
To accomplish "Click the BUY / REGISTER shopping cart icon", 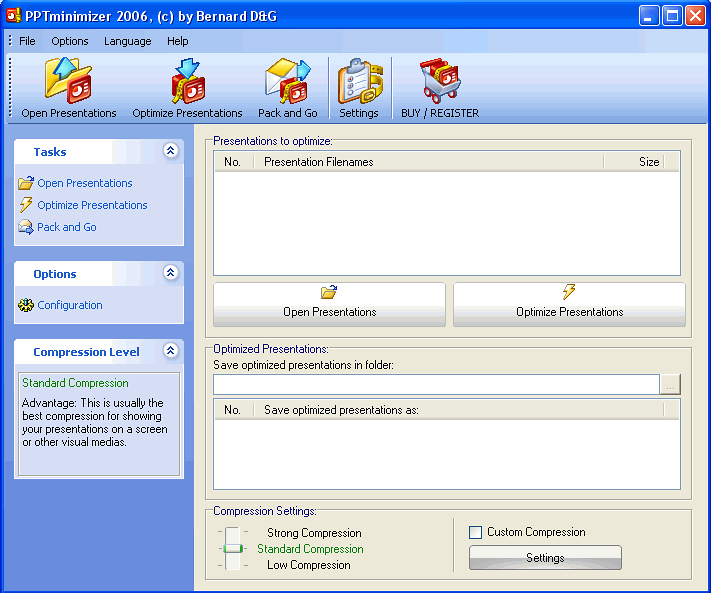I will (x=440, y=81).
